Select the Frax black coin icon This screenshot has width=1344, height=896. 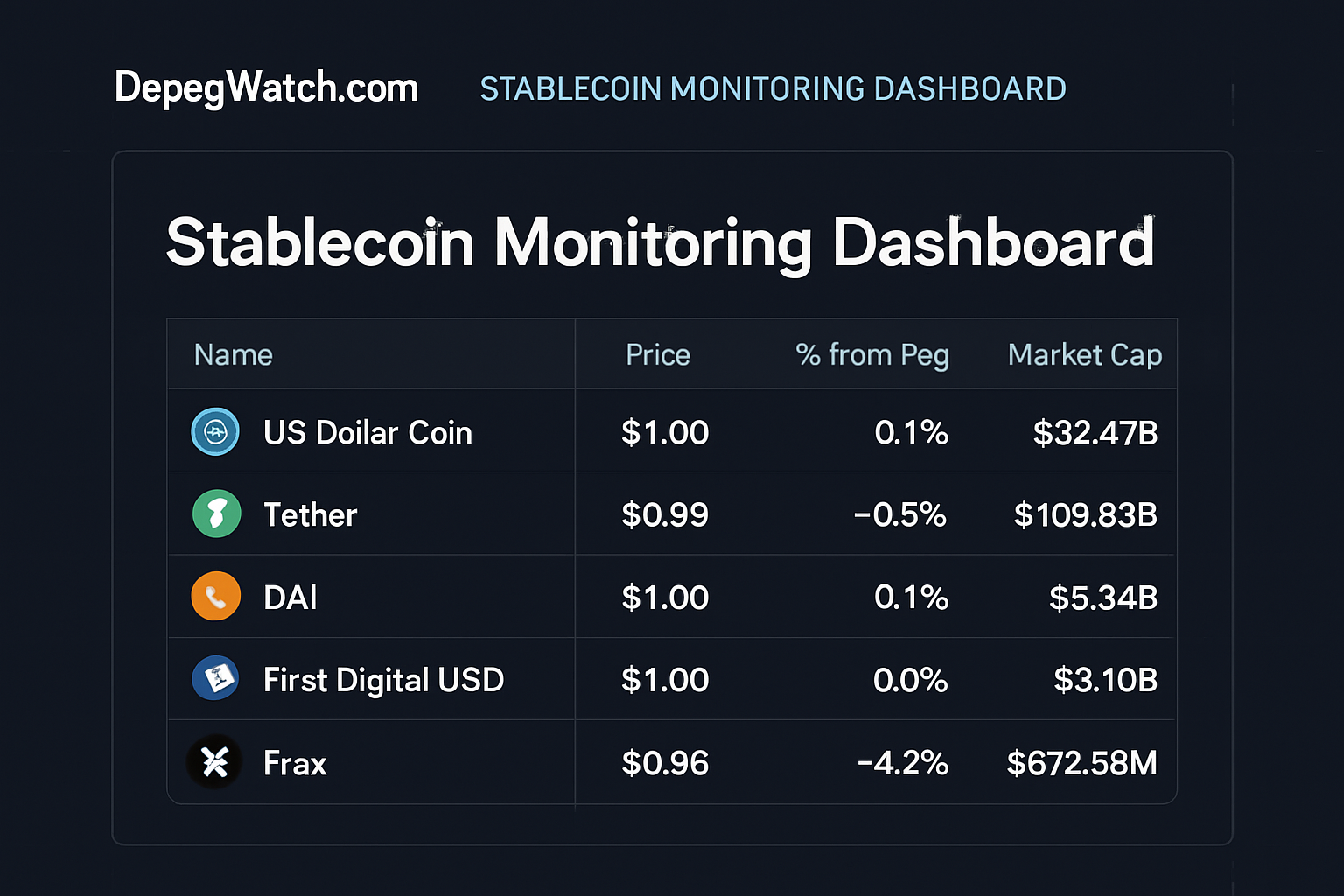[x=215, y=761]
